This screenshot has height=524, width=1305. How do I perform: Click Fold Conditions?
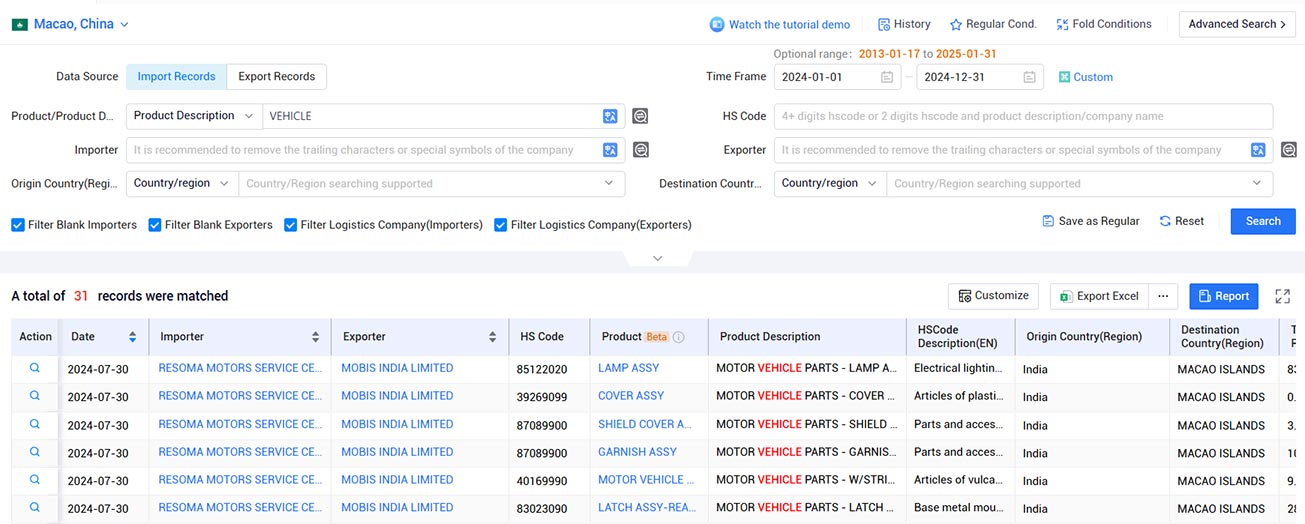(x=1104, y=24)
